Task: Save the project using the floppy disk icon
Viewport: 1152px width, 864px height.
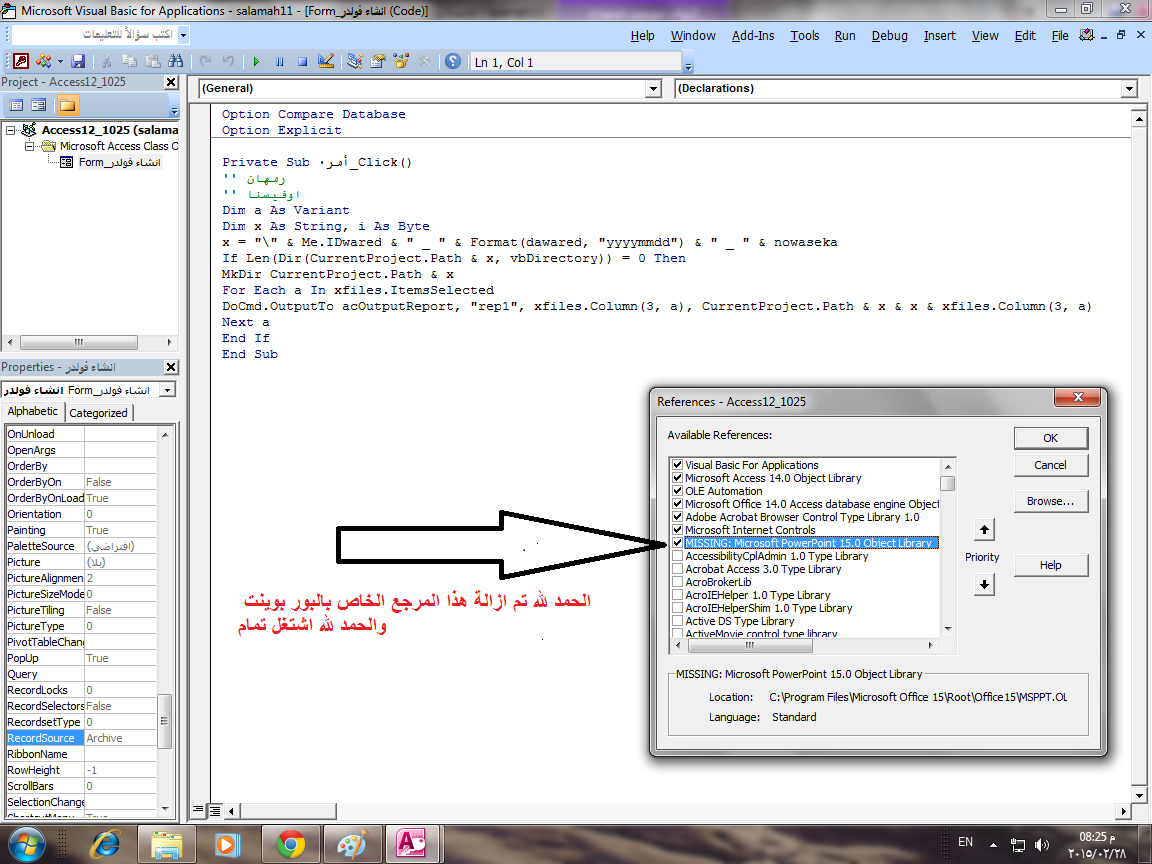Action: click(x=78, y=62)
